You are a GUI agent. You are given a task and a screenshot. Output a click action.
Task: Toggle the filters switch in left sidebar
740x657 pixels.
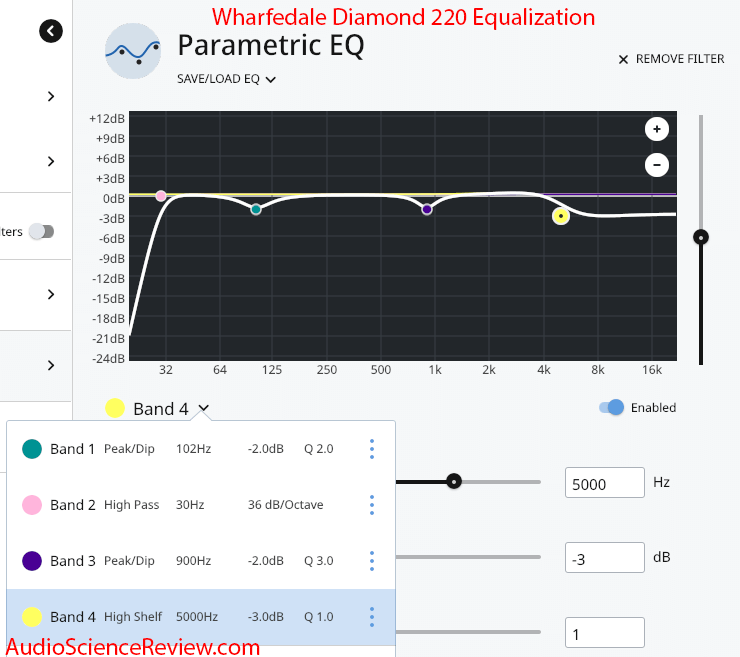pos(42,231)
